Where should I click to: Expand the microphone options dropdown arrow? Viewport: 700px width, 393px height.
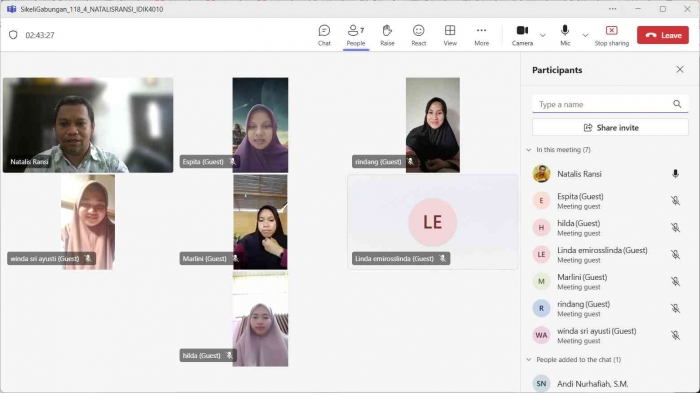pyautogui.click(x=585, y=35)
